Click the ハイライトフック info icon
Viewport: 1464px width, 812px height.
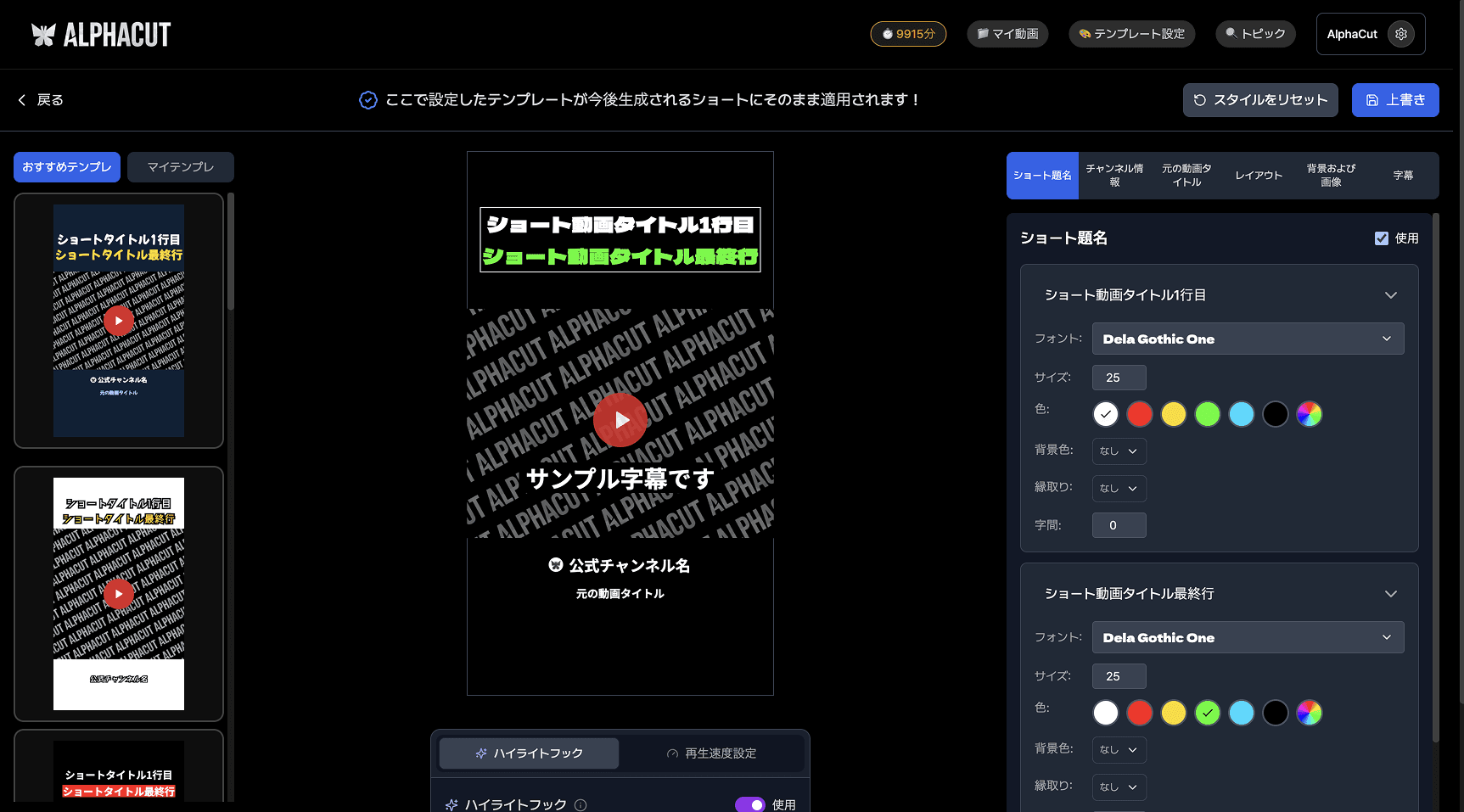coord(580,804)
